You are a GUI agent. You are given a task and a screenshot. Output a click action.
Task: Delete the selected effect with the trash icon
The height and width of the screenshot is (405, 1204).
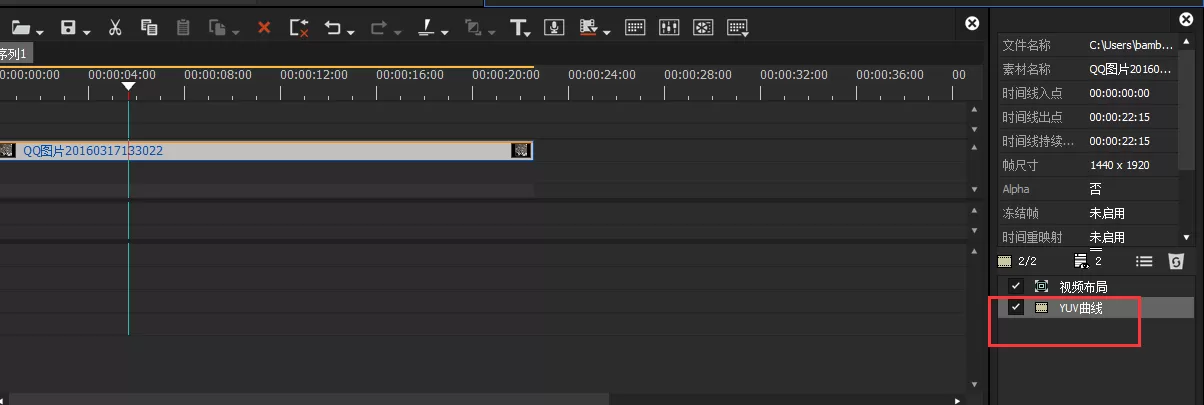[x=1176, y=261]
